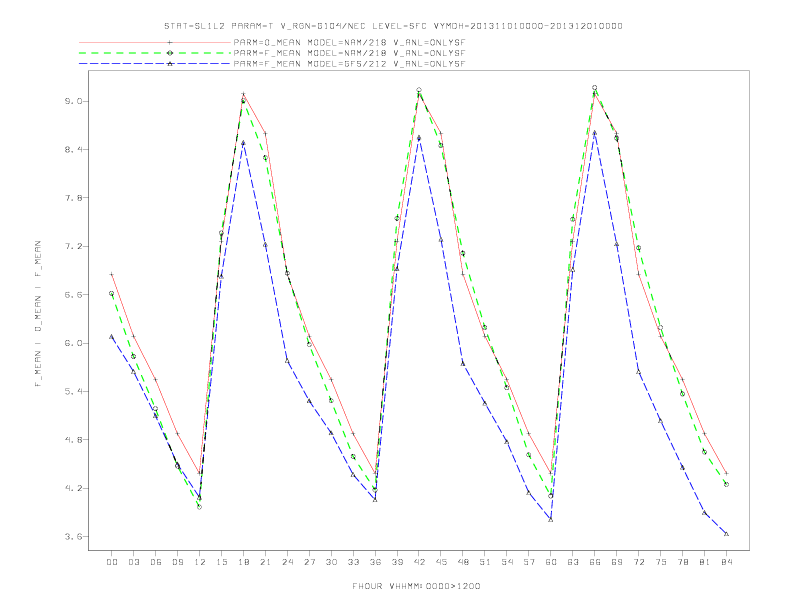
Task: Click the x-axis tick label 54
Action: (507, 562)
